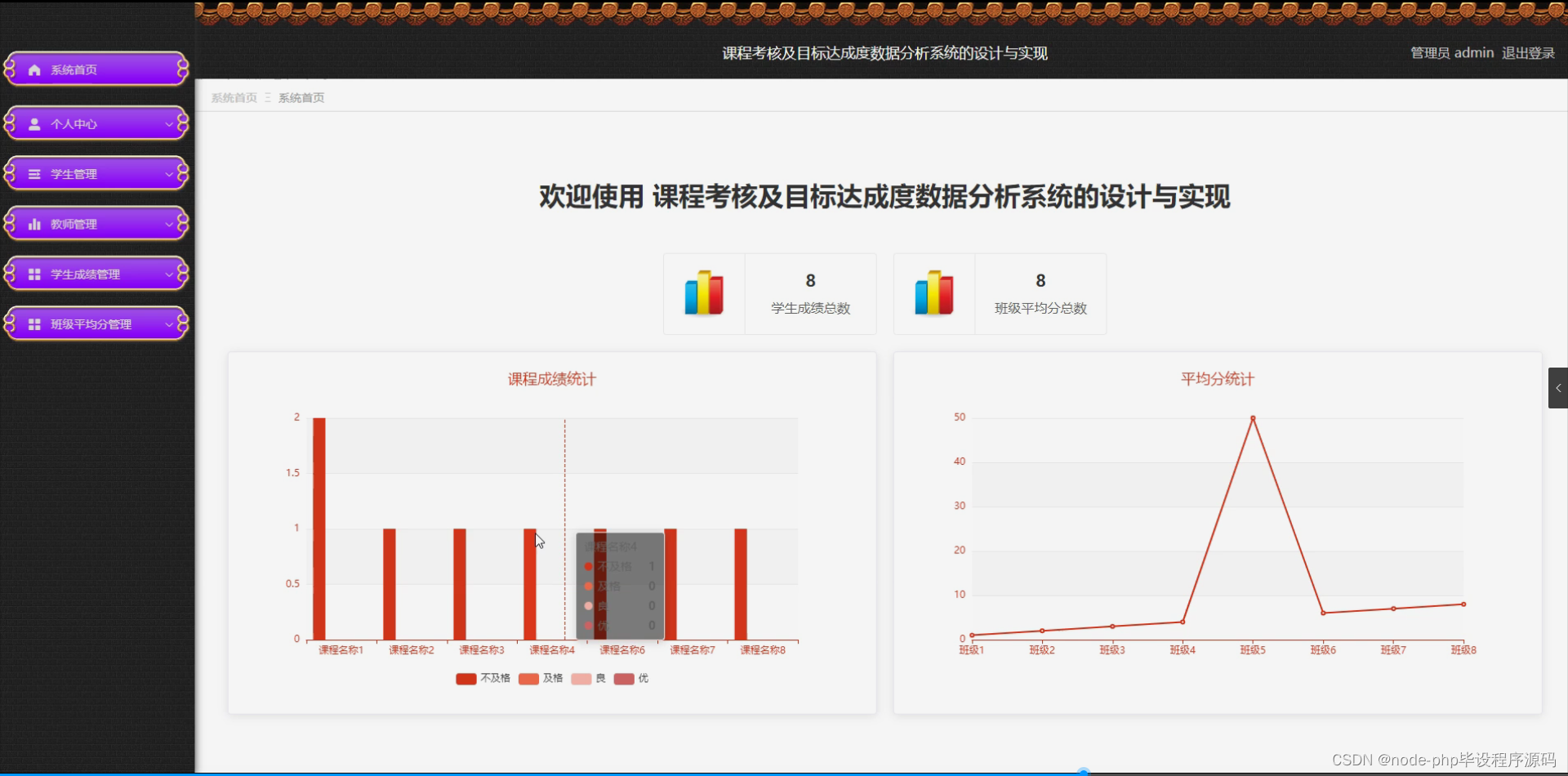Click the list icon on 学生管理
This screenshot has height=776, width=1568.
point(33,173)
